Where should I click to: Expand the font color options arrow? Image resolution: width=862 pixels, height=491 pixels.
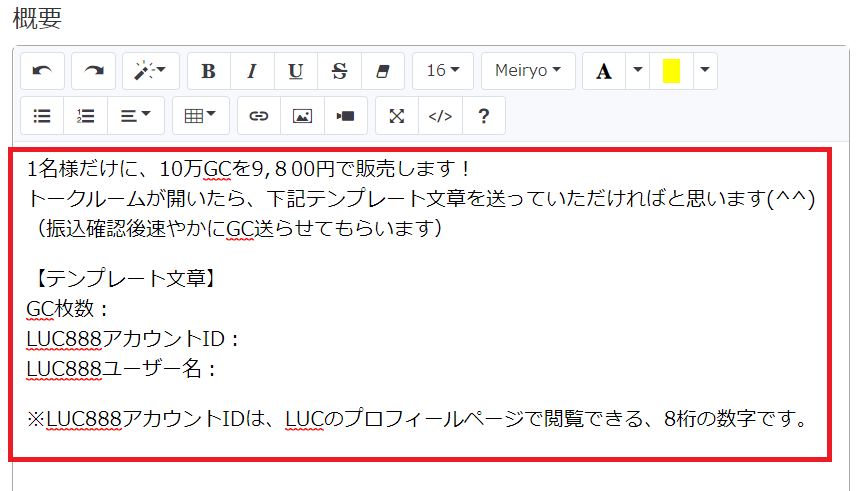[x=638, y=71]
